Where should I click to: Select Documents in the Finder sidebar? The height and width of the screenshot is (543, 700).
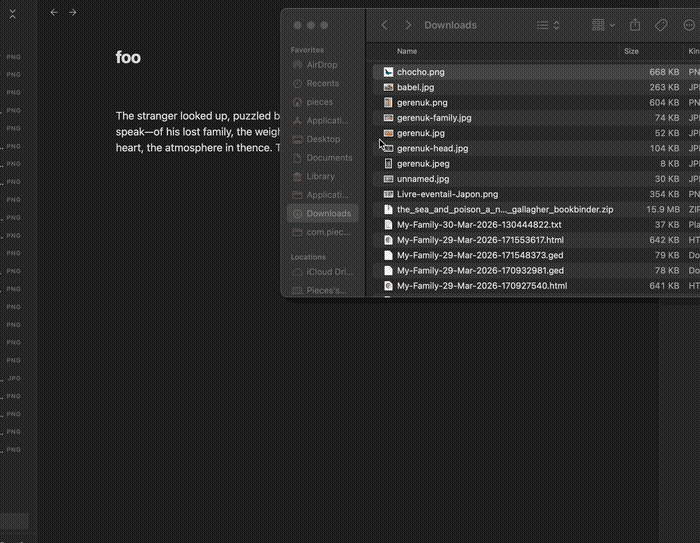[x=329, y=158]
